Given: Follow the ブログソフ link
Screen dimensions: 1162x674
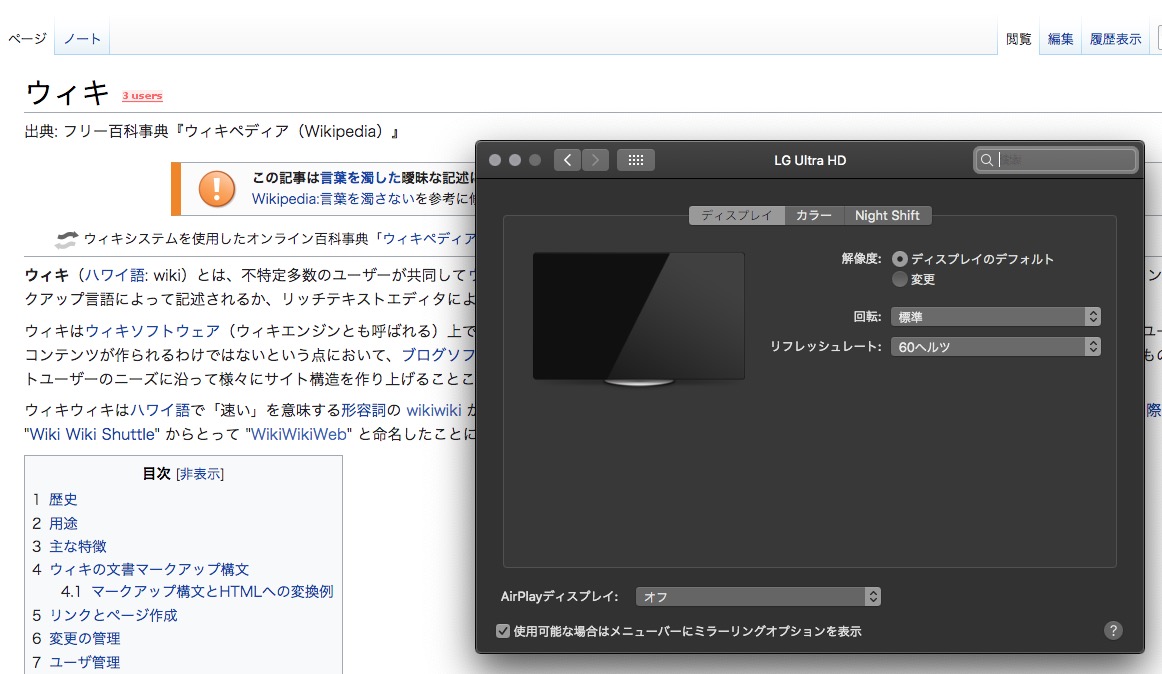Looking at the screenshot, I should tap(438, 354).
